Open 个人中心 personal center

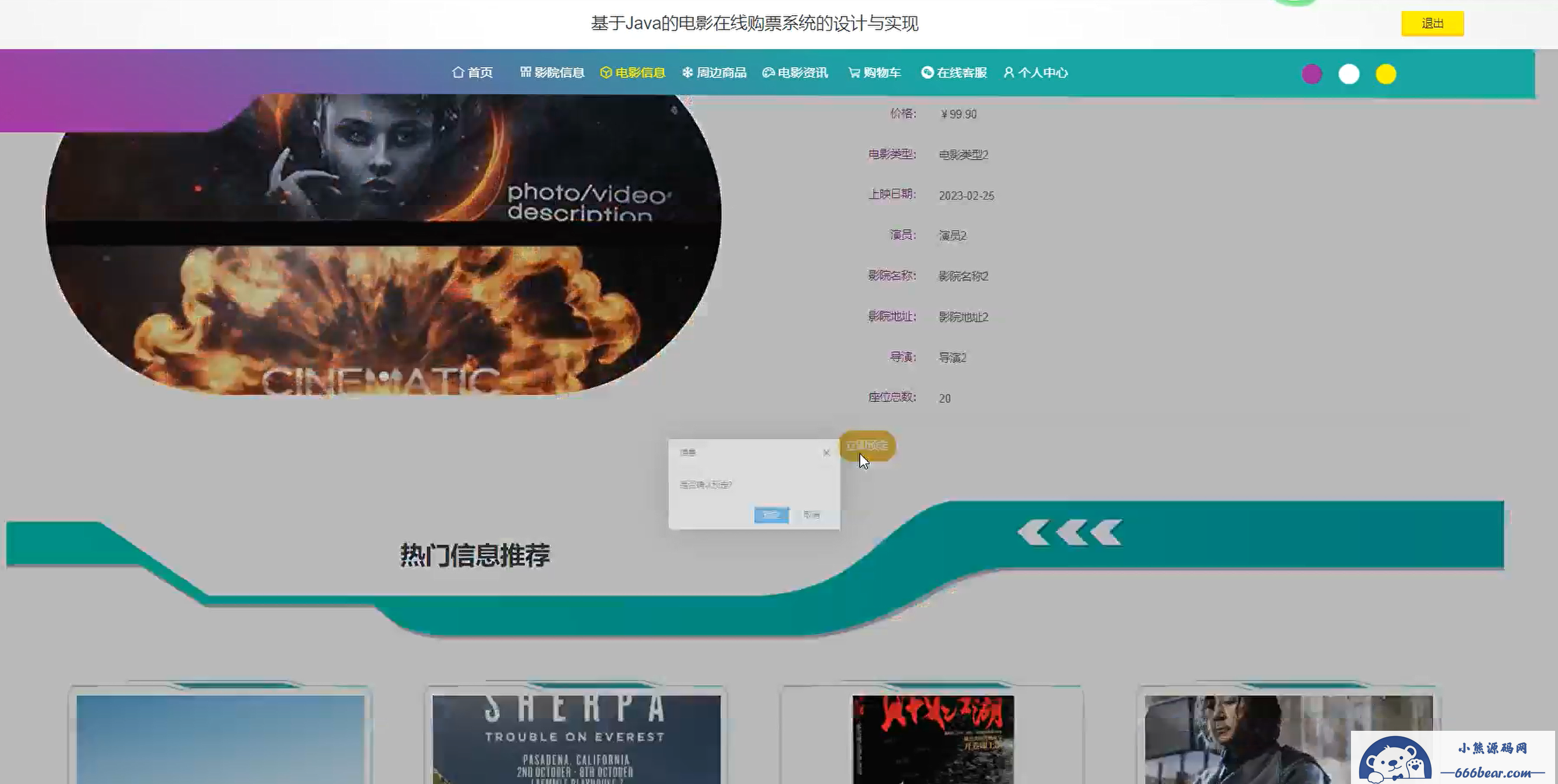[x=1035, y=72]
